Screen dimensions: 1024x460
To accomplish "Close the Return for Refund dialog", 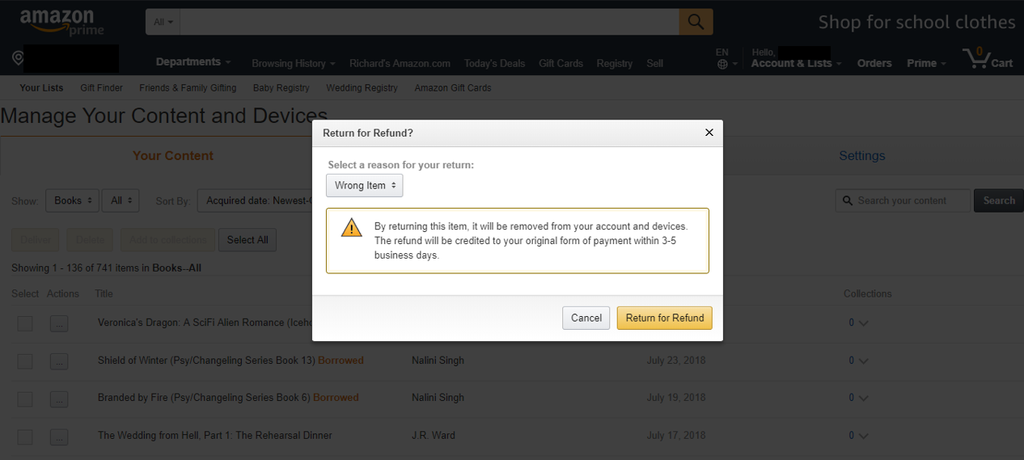I will click(709, 133).
